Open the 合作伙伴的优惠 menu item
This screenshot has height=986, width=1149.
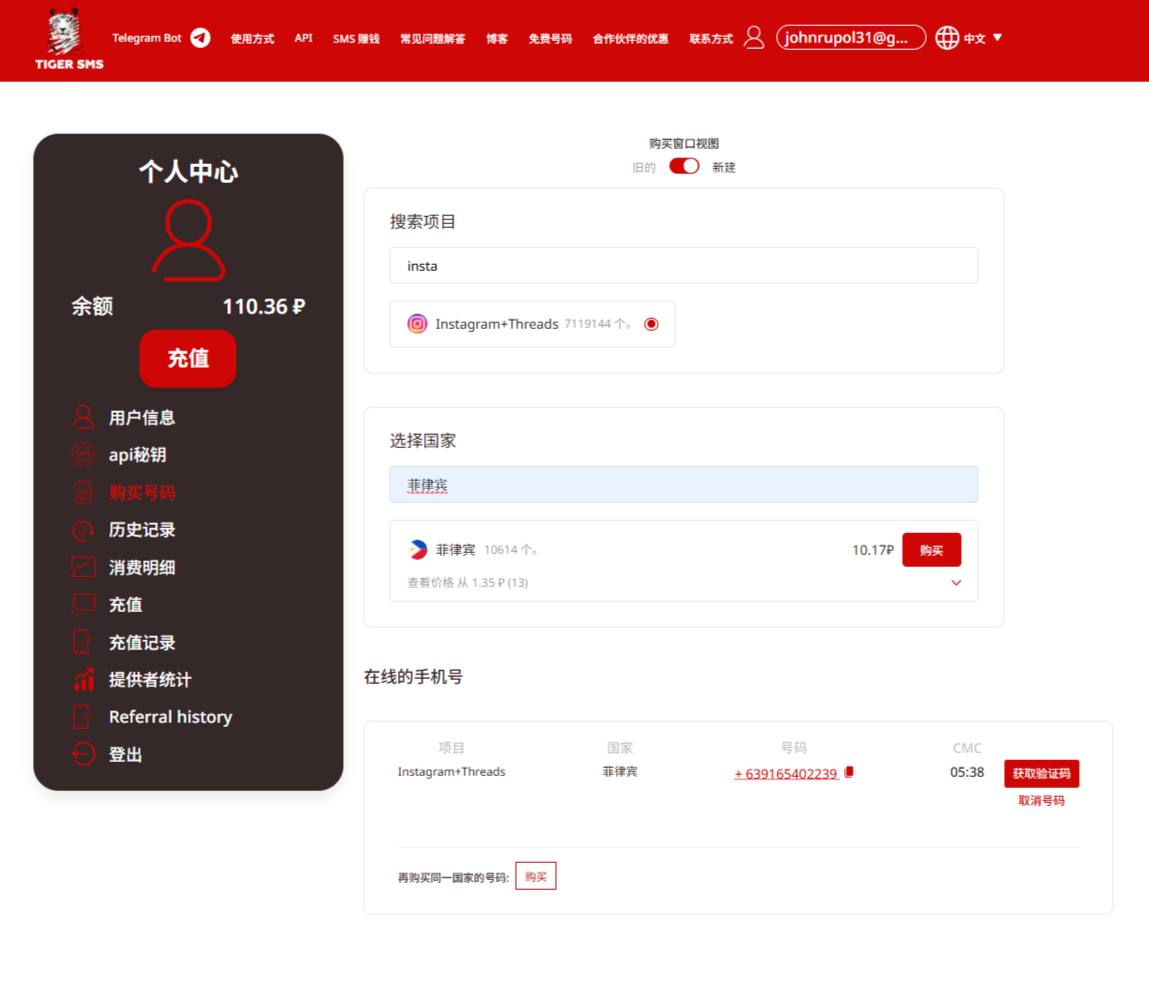(630, 39)
